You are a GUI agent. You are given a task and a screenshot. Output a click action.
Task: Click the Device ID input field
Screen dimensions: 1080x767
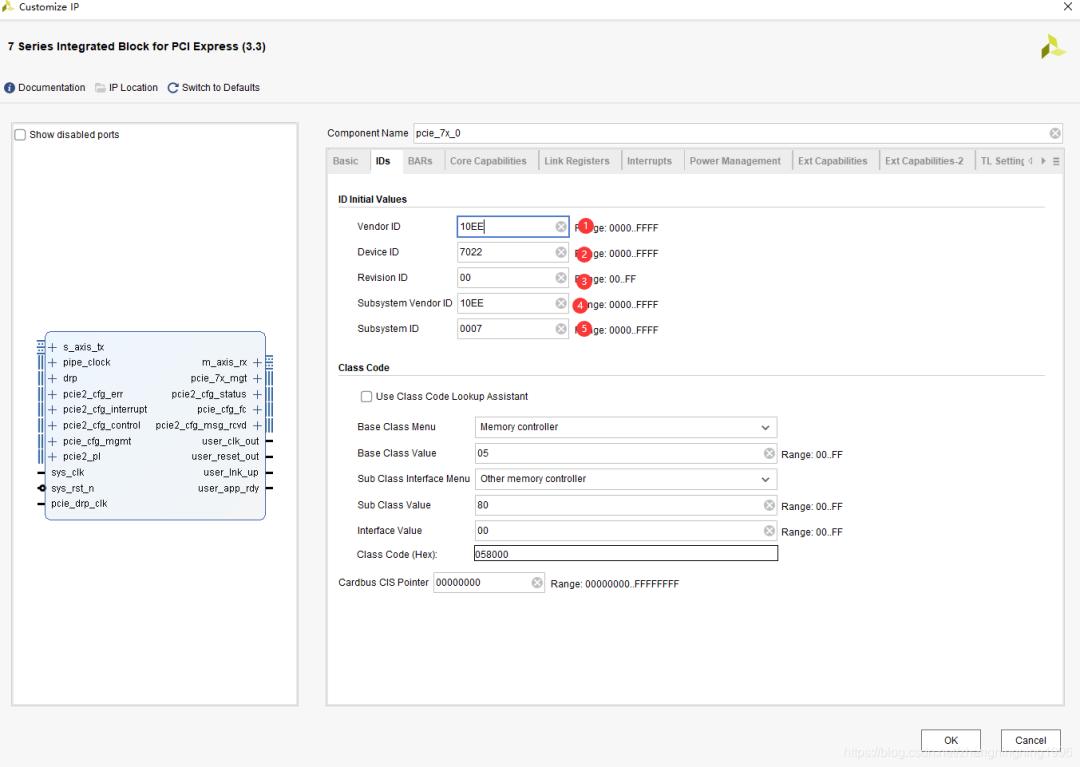505,253
